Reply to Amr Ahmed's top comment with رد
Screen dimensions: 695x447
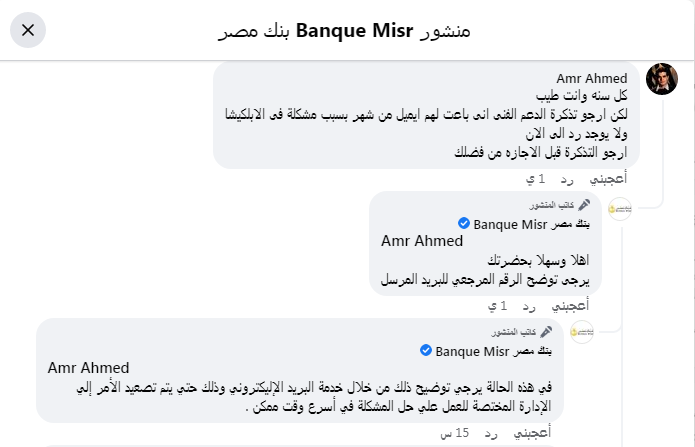click(x=566, y=179)
